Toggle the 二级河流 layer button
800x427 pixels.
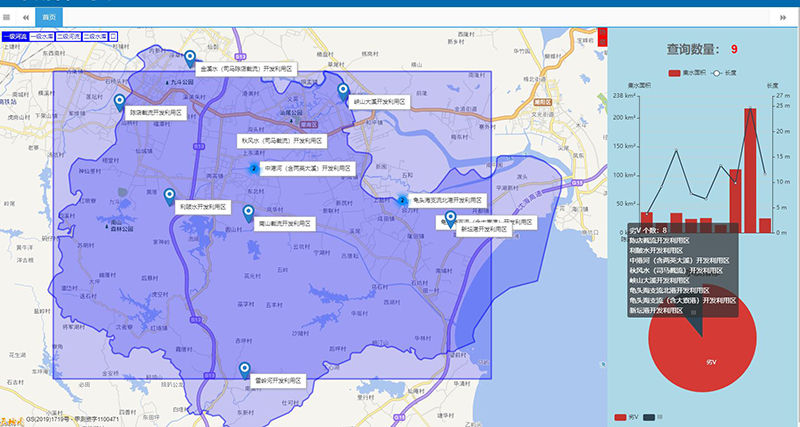pos(68,36)
